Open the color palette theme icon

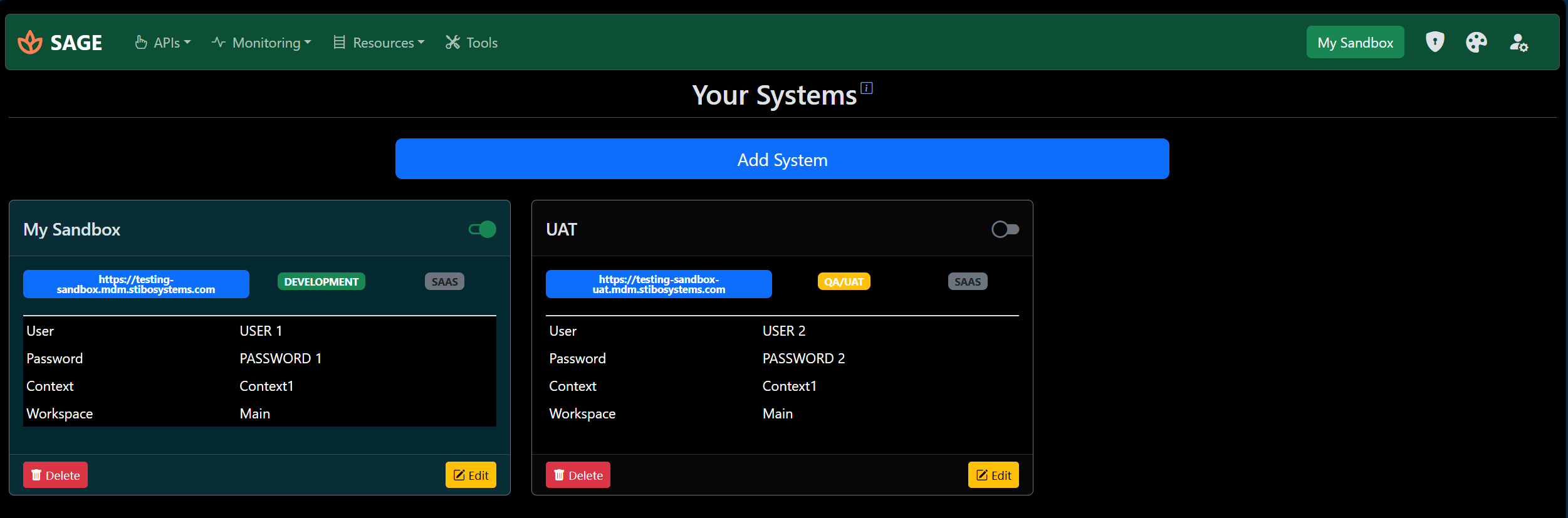pyautogui.click(x=1476, y=42)
